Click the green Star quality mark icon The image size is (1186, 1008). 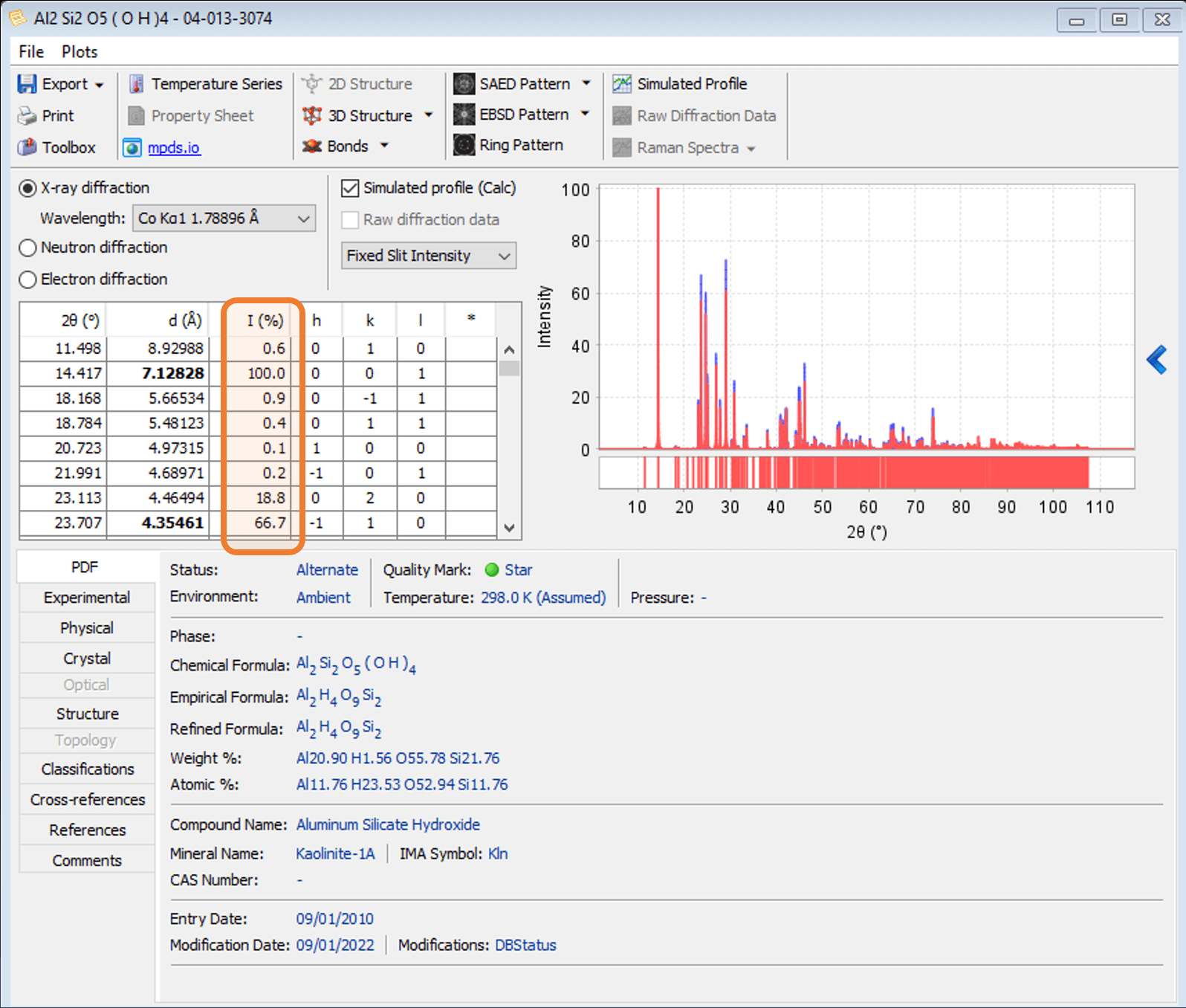pos(491,570)
